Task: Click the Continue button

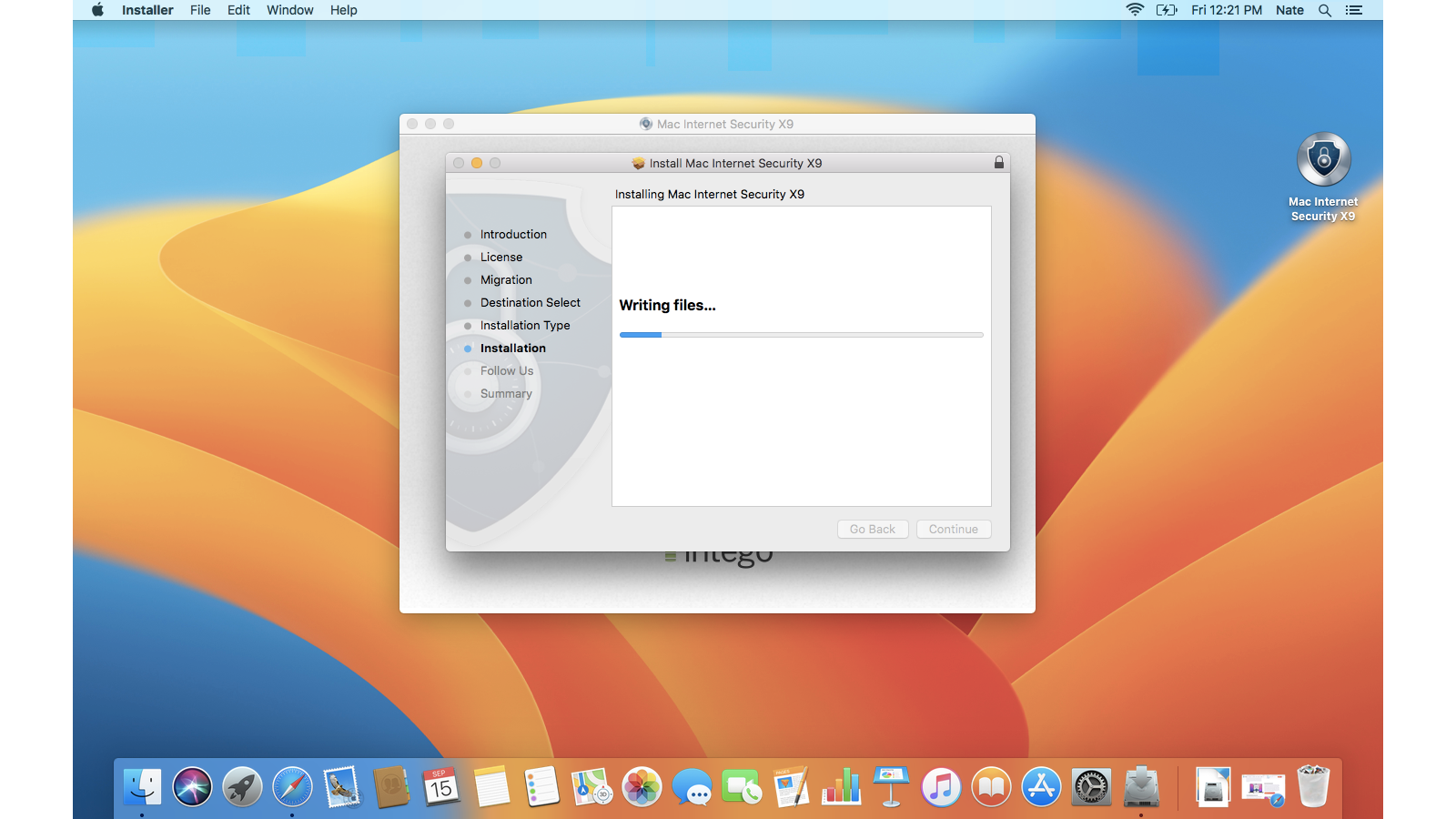Action: coord(954,530)
